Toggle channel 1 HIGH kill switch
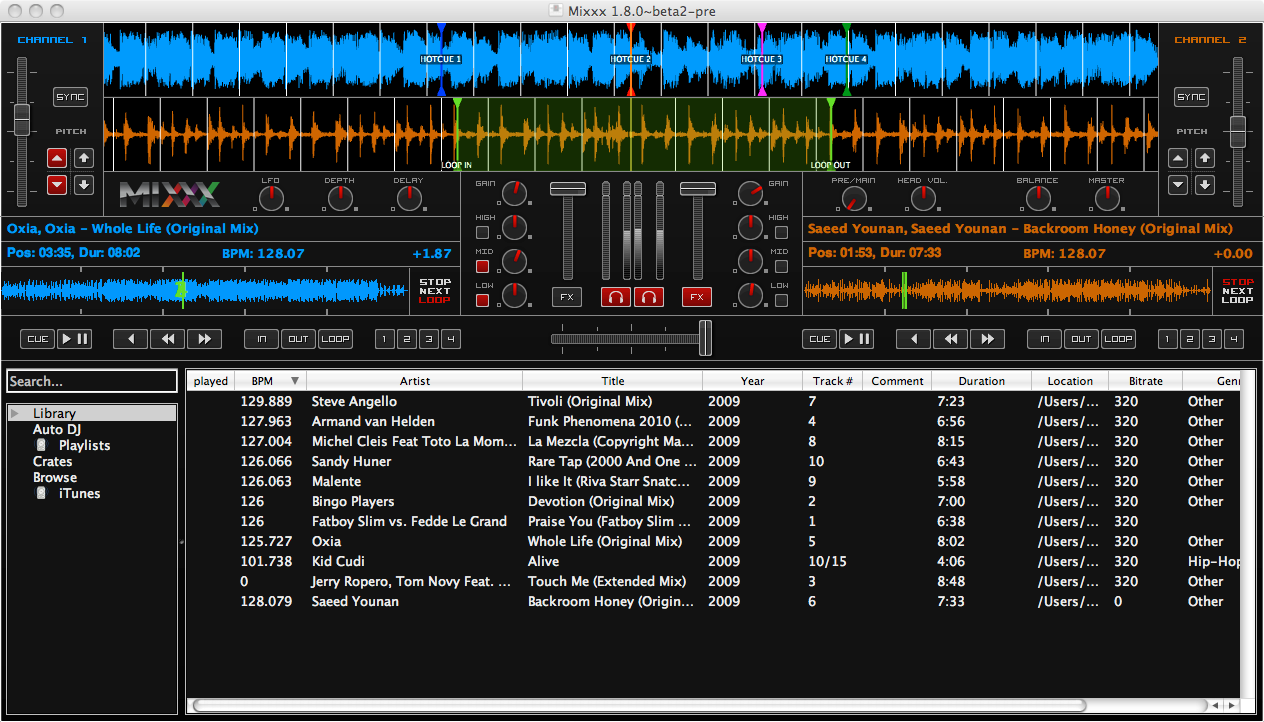The image size is (1264, 722). tap(483, 232)
